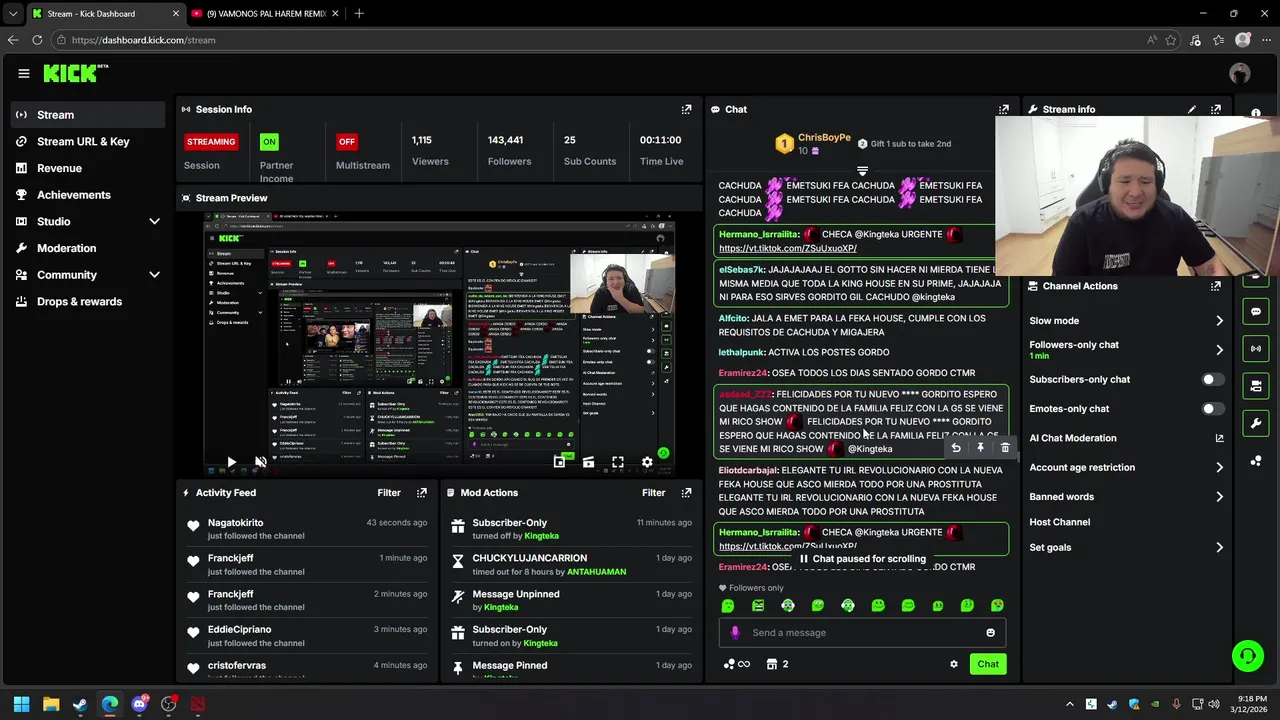Unmute the stream preview audio
This screenshot has height=720, width=1280.
(x=260, y=463)
